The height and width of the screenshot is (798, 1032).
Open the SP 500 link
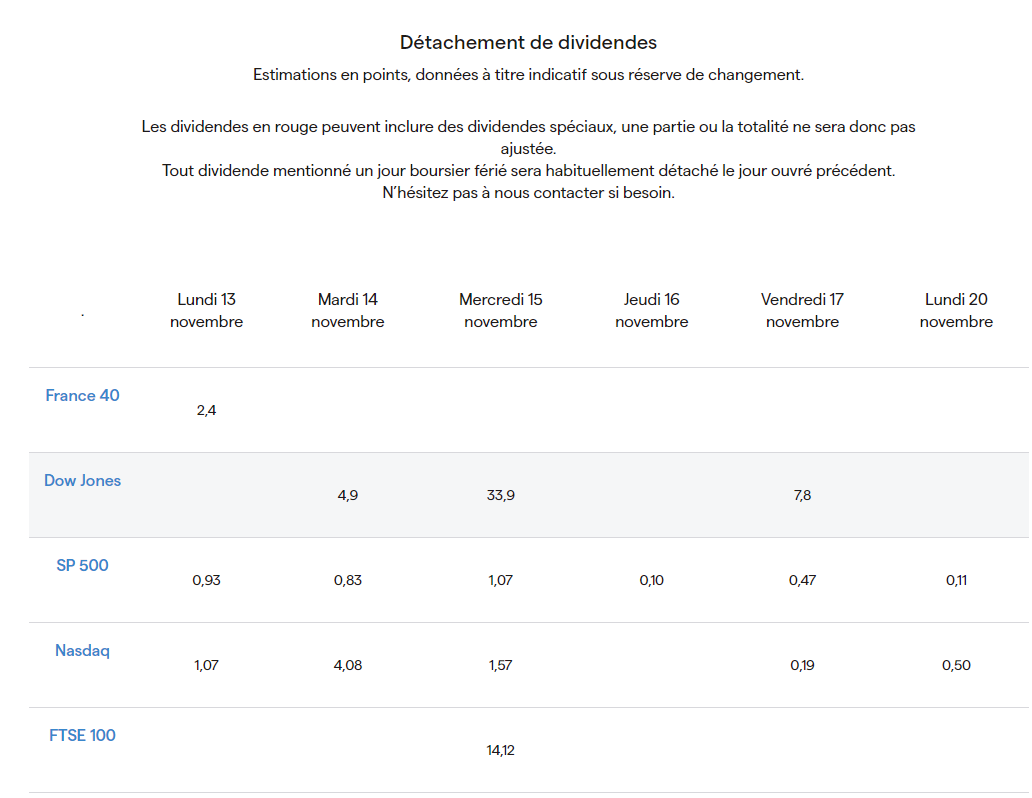click(x=82, y=565)
